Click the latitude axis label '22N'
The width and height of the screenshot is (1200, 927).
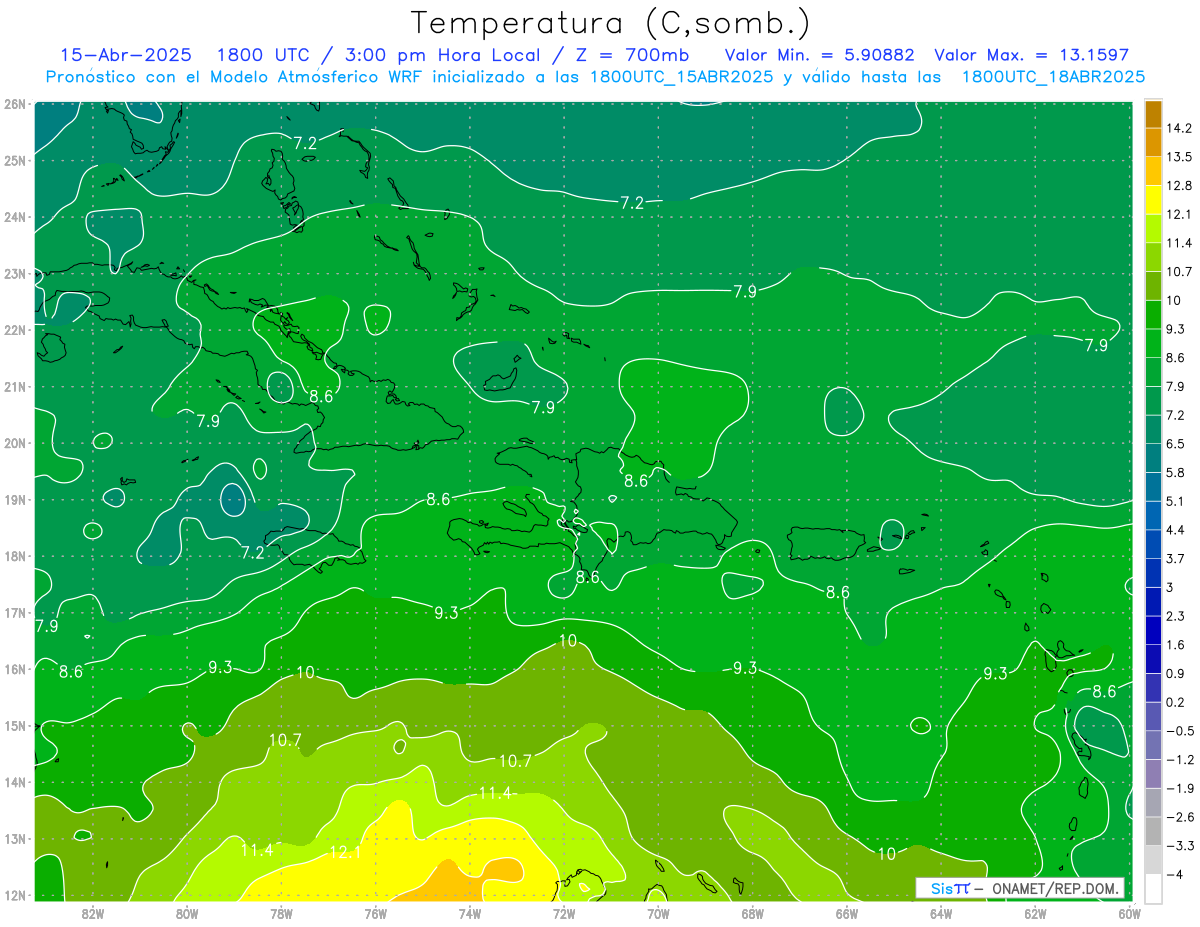click(x=15, y=329)
